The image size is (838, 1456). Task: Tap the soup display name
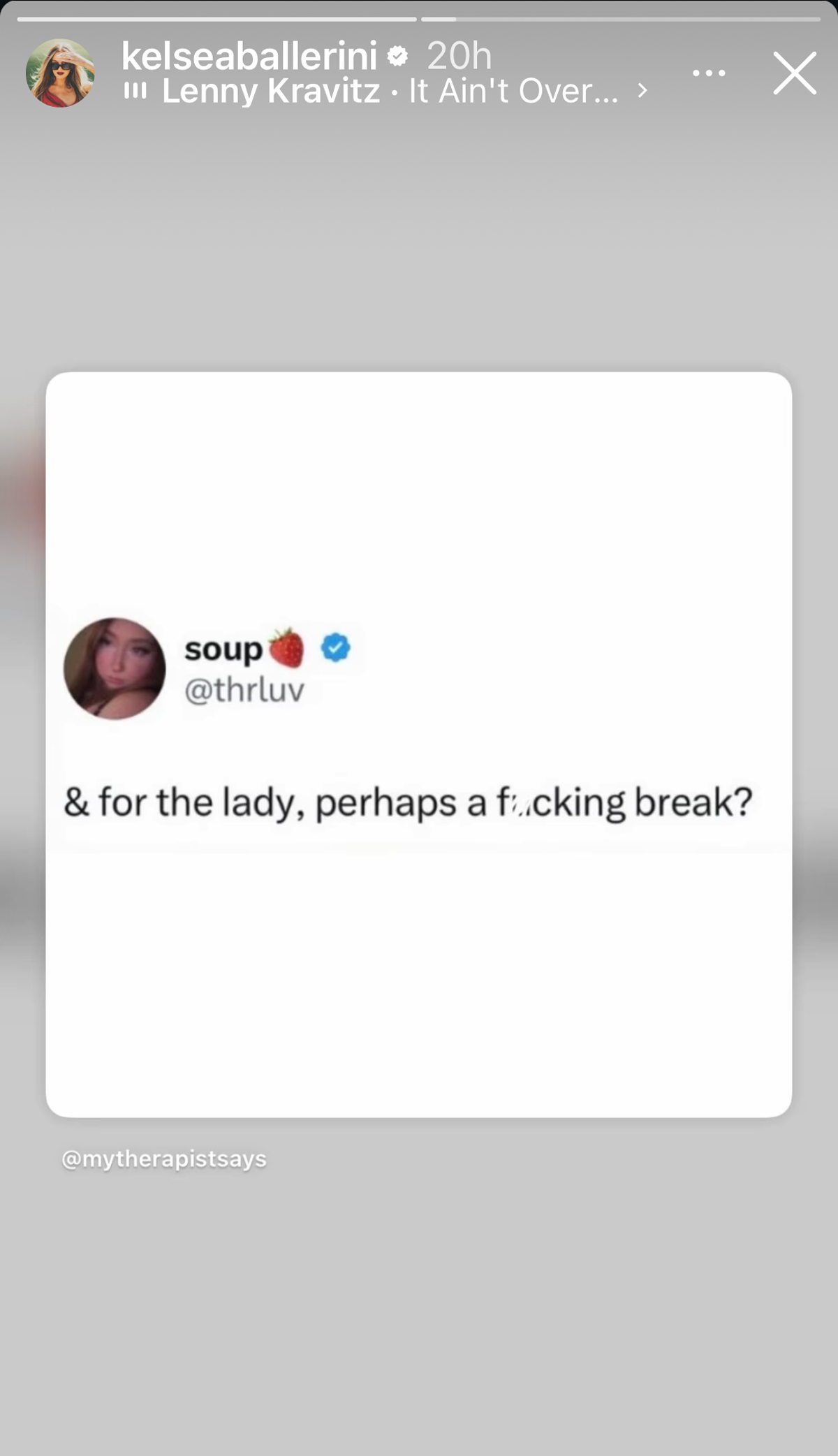click(x=223, y=649)
